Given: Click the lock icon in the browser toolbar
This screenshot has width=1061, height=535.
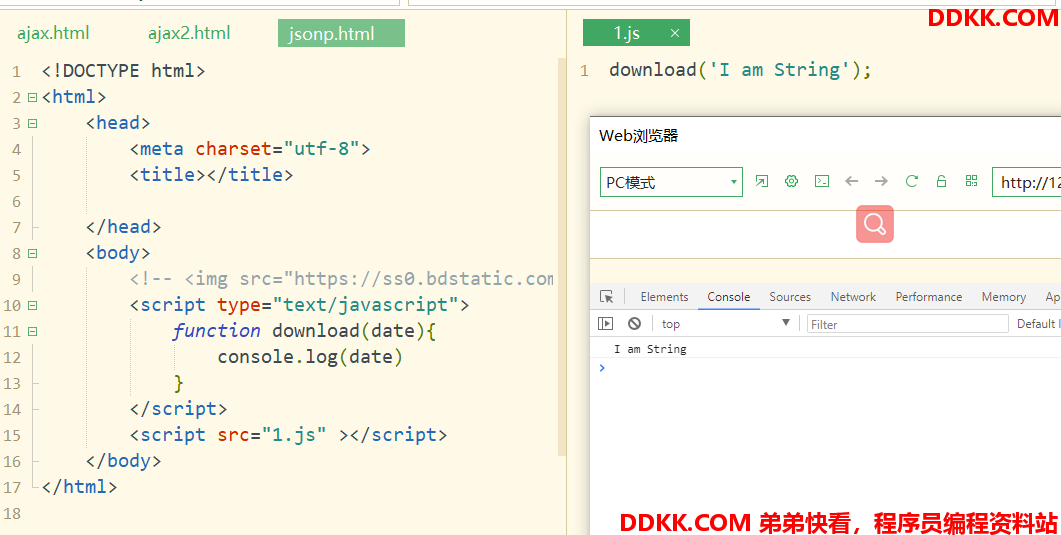Looking at the screenshot, I should pyautogui.click(x=941, y=181).
